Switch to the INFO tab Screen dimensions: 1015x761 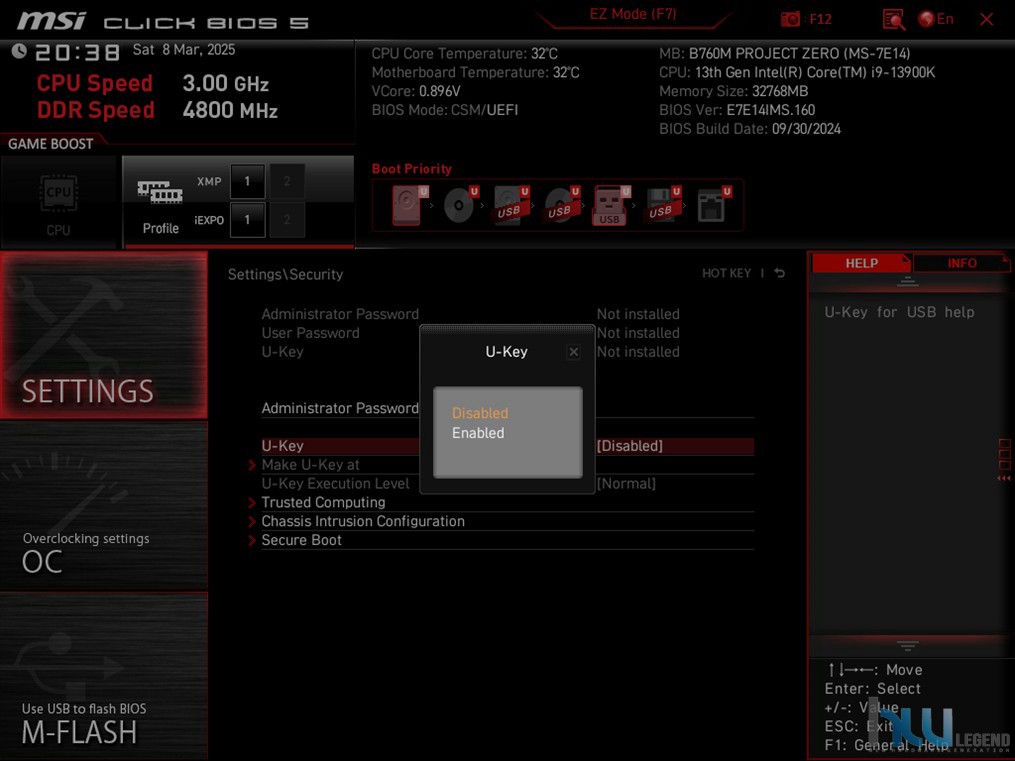click(961, 263)
